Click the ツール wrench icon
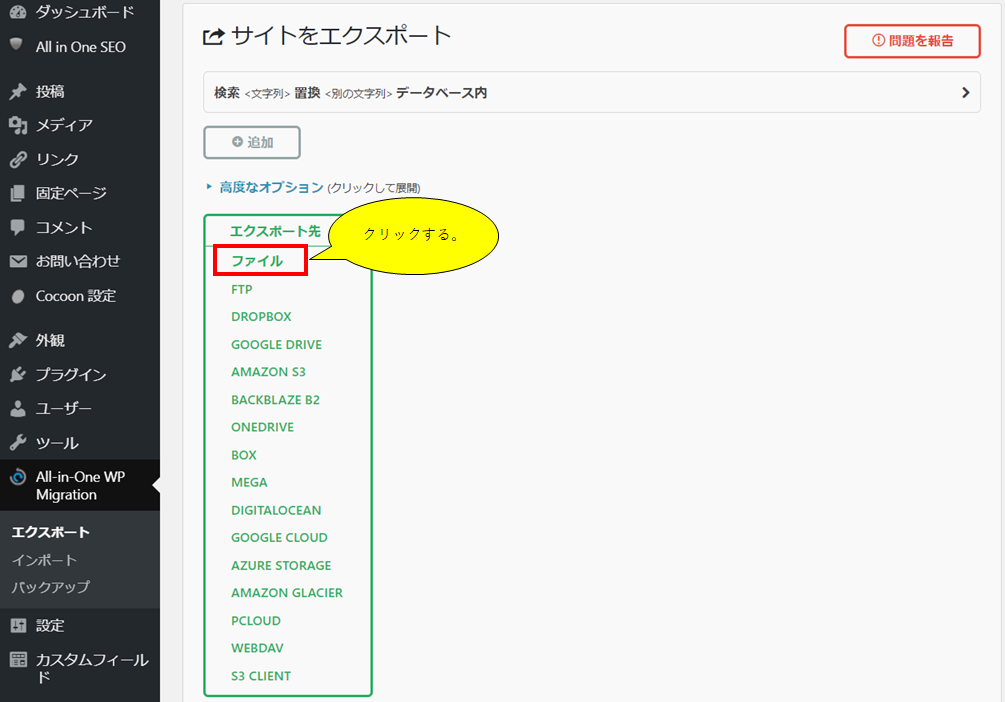This screenshot has width=1005, height=702. click(x=18, y=442)
